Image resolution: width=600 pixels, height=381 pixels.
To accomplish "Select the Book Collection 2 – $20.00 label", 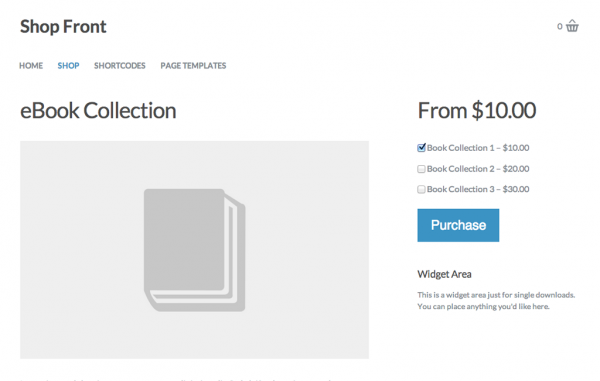I will [478, 169].
